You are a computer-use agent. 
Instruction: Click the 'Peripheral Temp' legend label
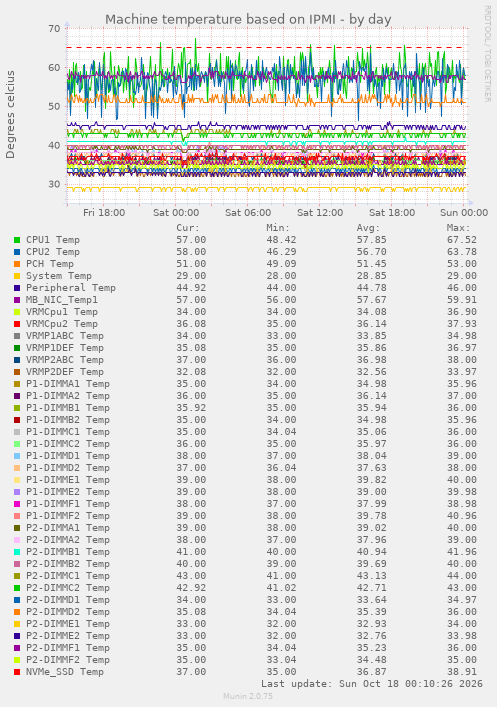pyautogui.click(x=71, y=288)
